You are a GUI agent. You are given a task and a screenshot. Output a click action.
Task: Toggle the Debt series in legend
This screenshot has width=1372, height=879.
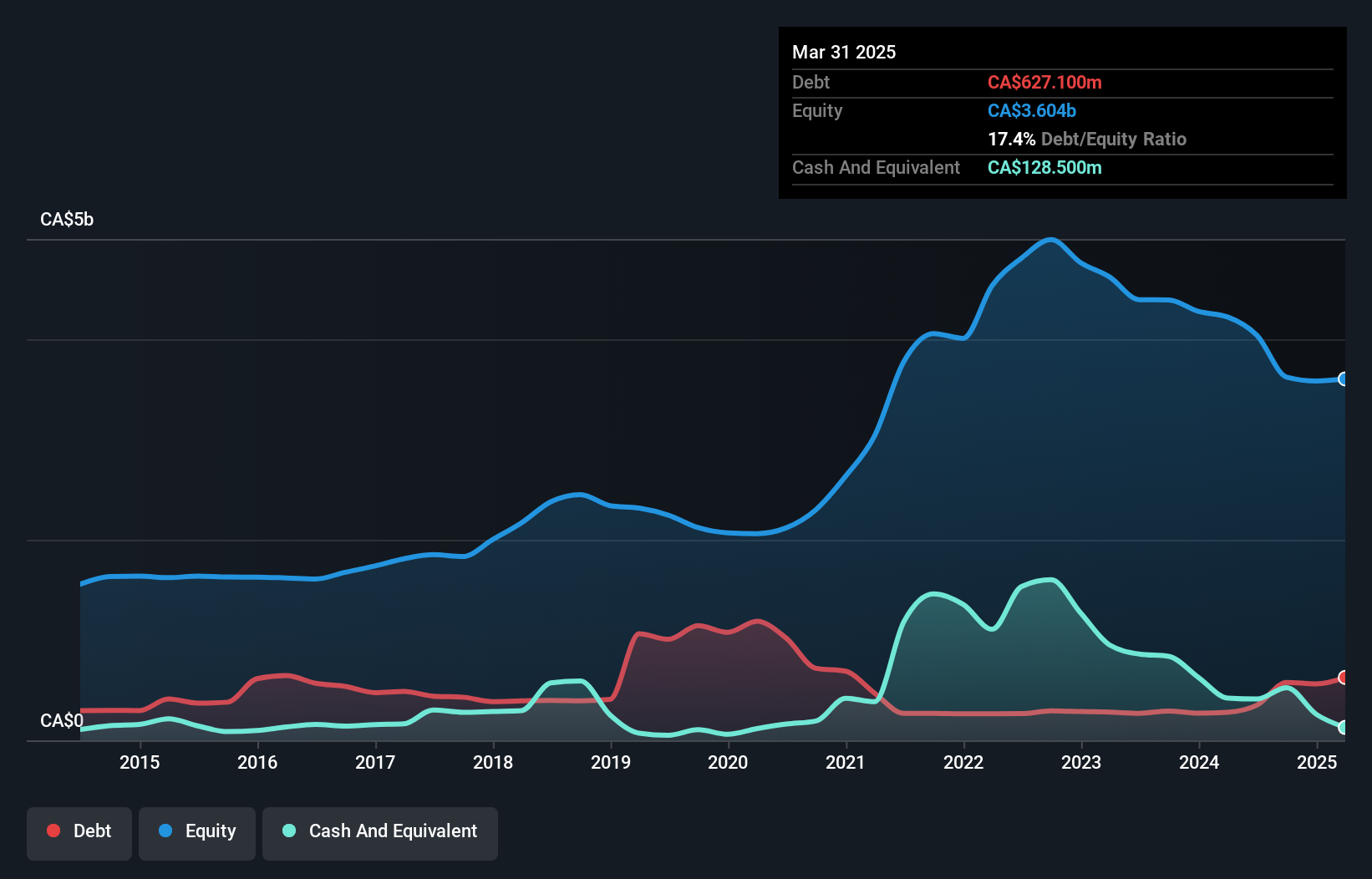79,831
